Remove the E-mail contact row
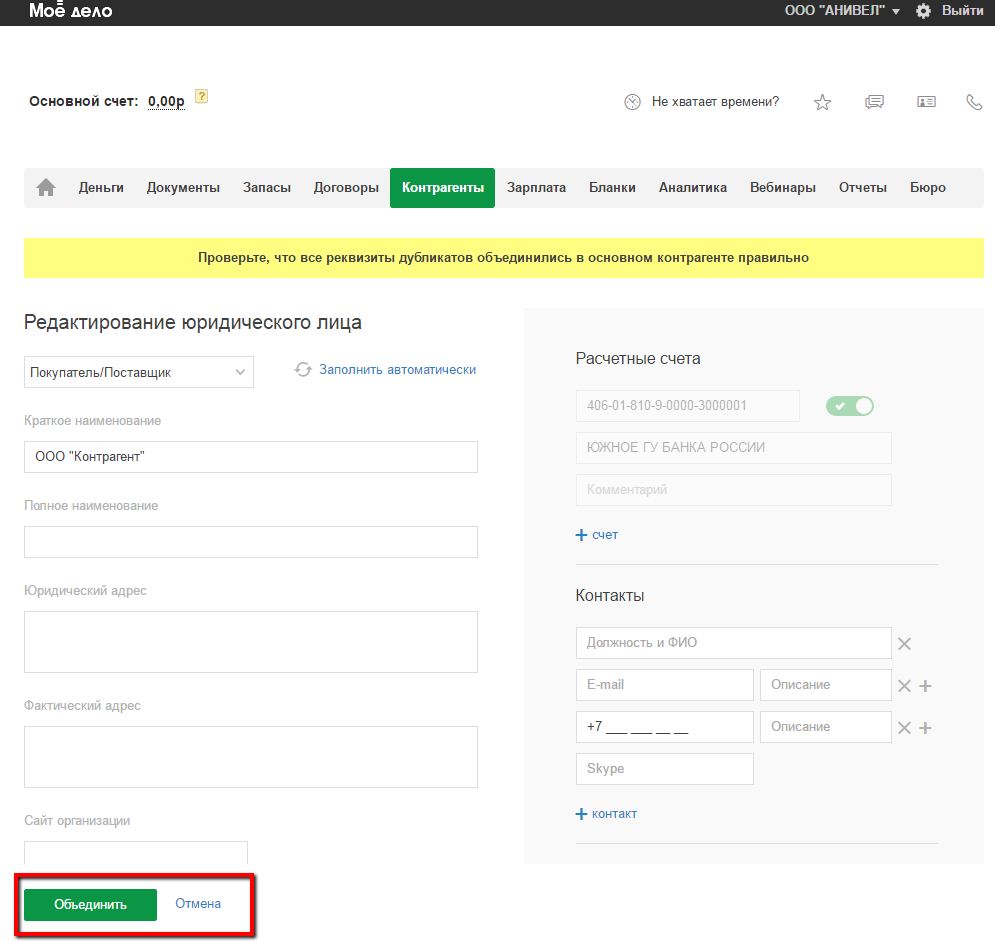995x941 pixels. (904, 686)
